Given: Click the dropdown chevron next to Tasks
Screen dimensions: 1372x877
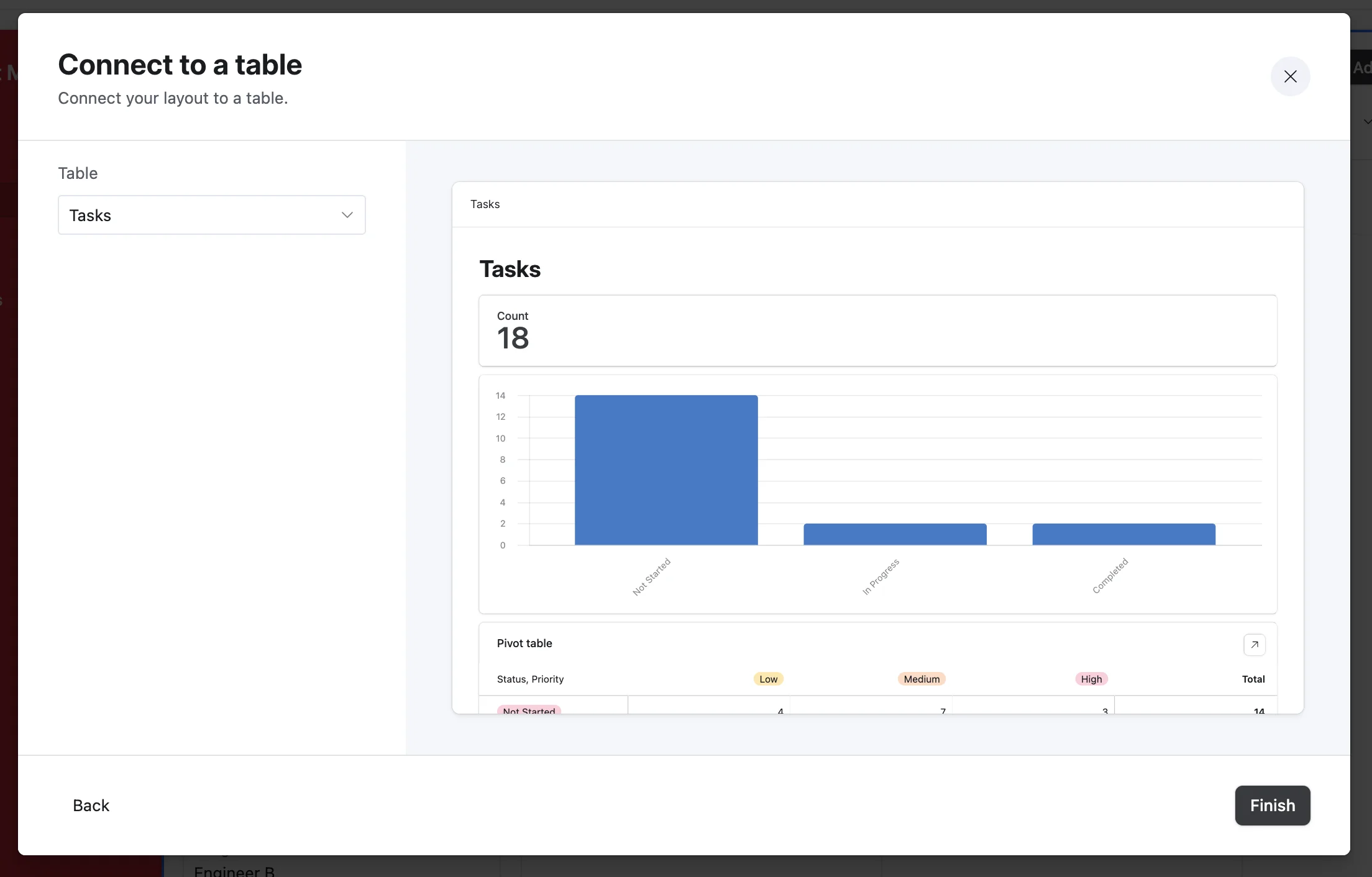Looking at the screenshot, I should click(347, 215).
